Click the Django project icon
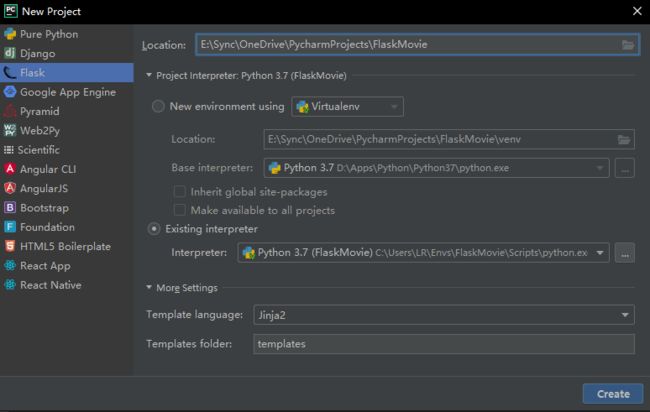Image resolution: width=650 pixels, height=412 pixels. 10,53
